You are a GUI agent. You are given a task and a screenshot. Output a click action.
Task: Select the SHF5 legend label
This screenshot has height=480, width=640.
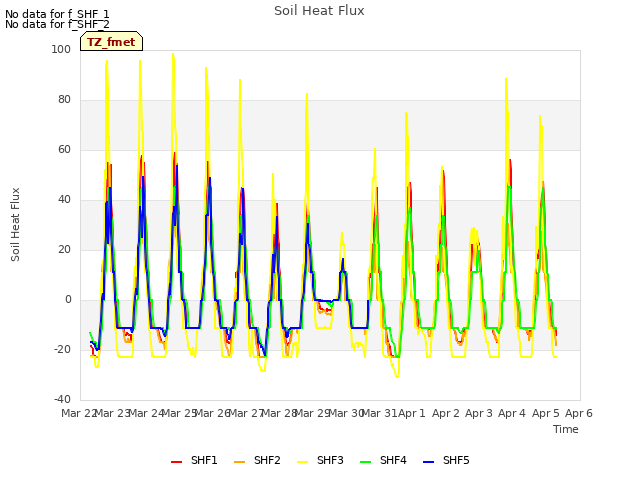[x=456, y=460]
